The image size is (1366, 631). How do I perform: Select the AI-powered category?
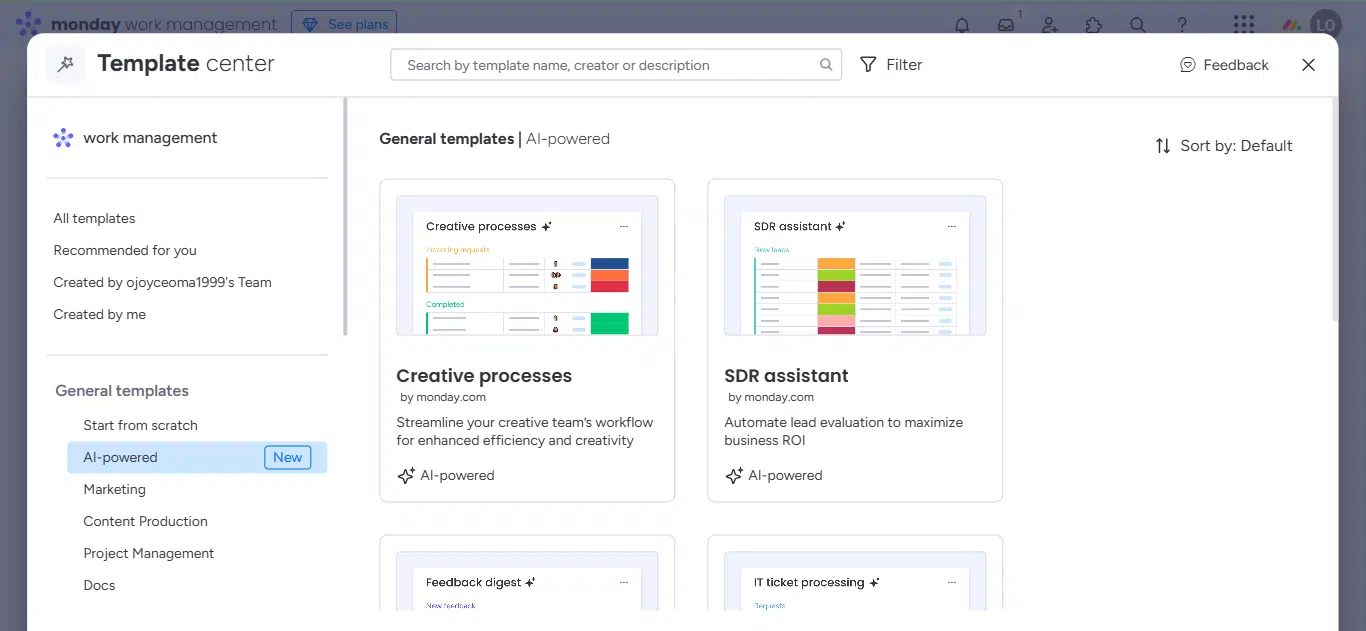coord(197,457)
